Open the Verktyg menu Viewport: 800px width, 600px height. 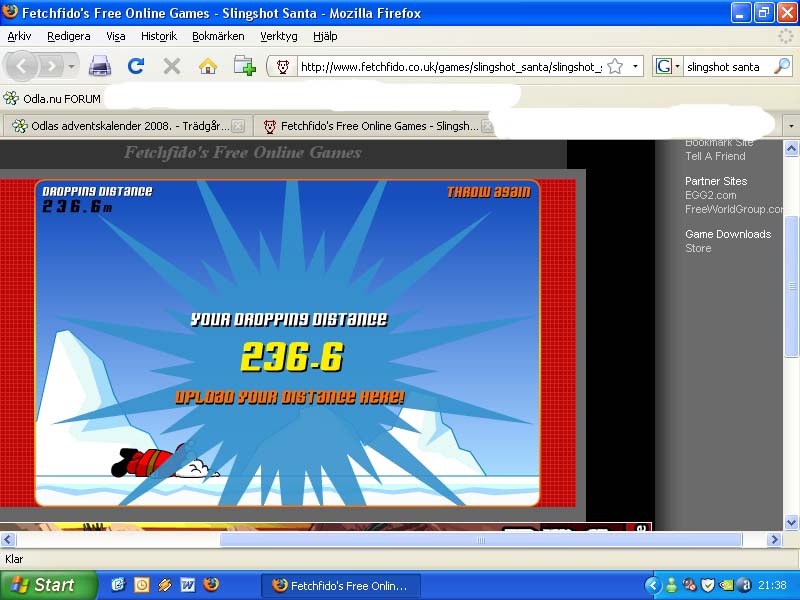279,36
